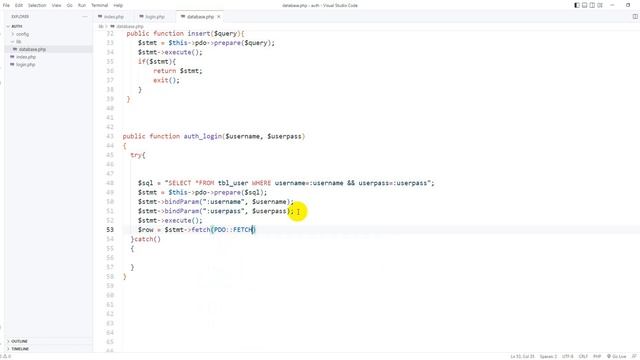This screenshot has width=640, height=360.
Task: Click the auth_login function name
Action: [x=202, y=136]
